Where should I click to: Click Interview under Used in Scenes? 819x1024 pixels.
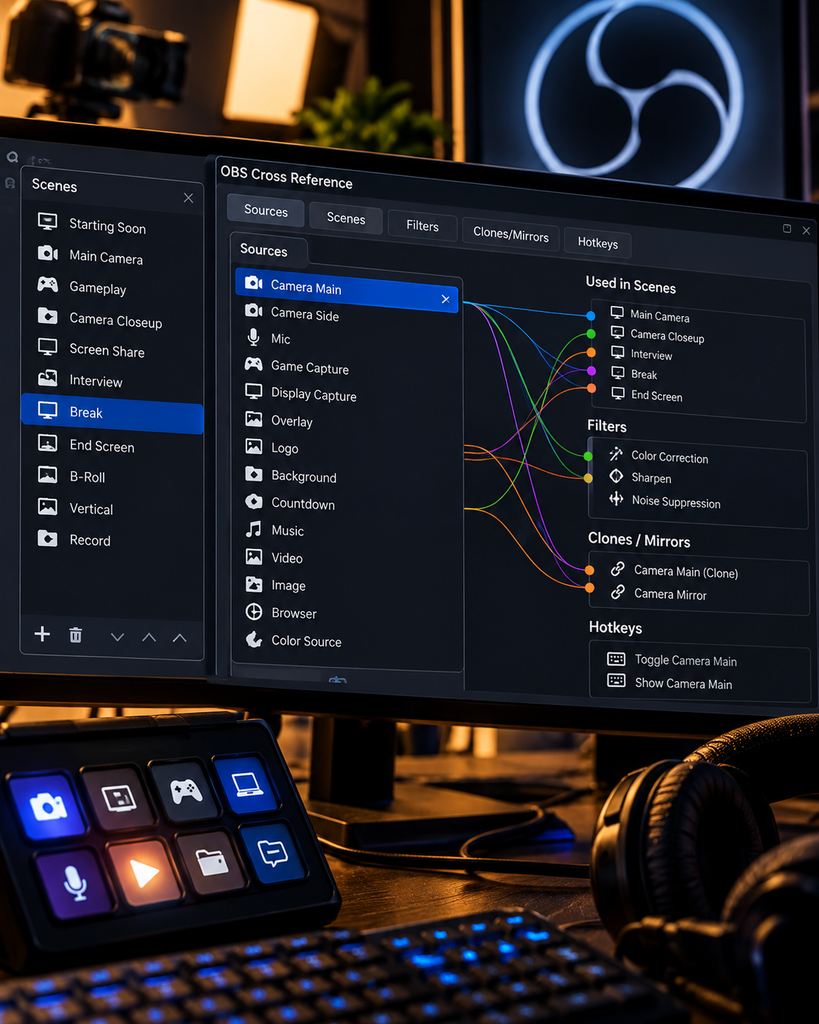[651, 355]
